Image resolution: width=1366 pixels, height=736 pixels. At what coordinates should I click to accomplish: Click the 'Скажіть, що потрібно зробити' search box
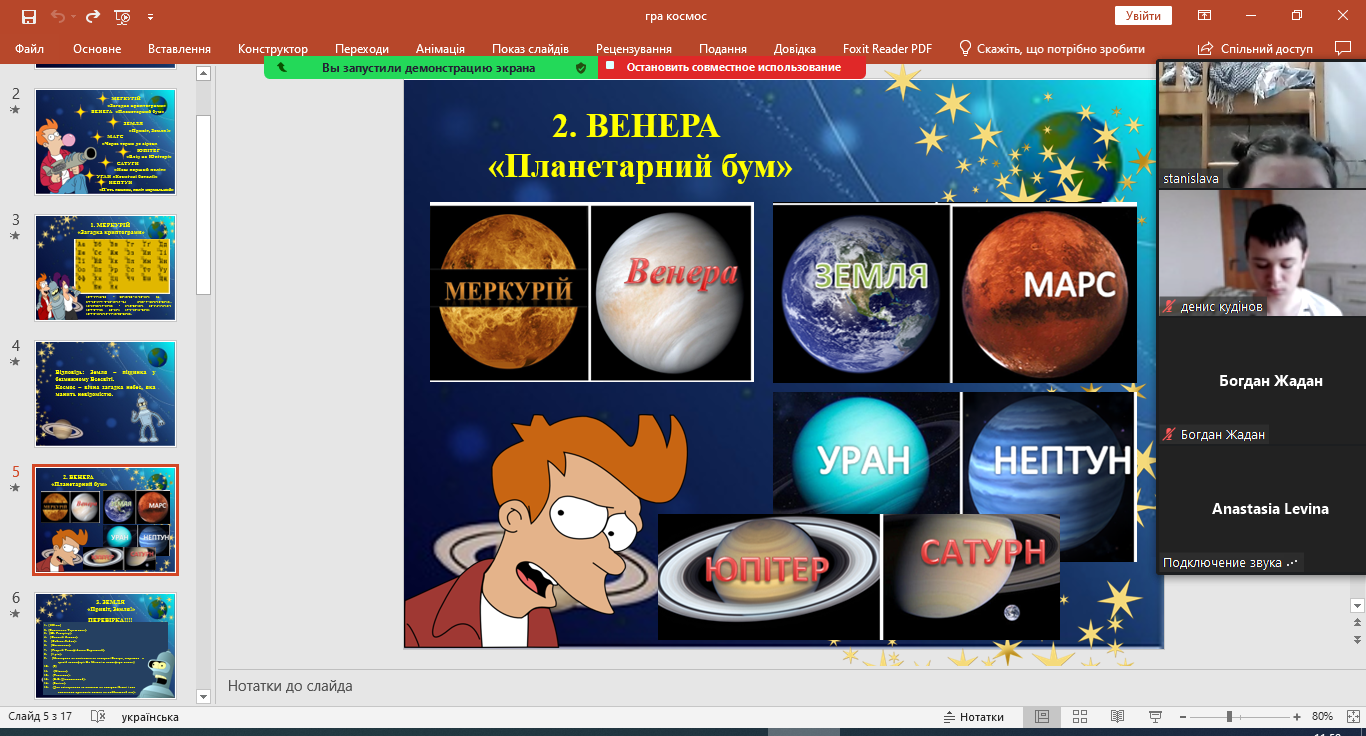click(1051, 48)
